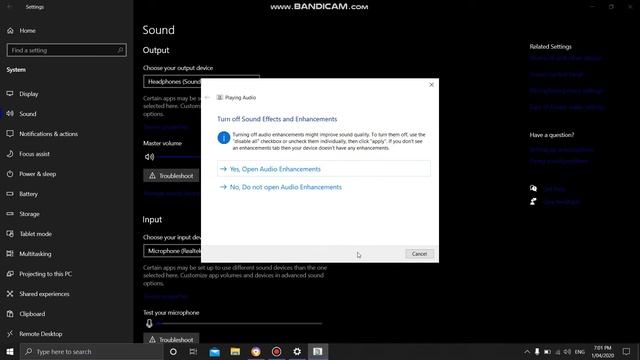Go back in the Playing Audio troubleshooter
Image resolution: width=640 pixels, height=360 pixels.
coord(207,98)
